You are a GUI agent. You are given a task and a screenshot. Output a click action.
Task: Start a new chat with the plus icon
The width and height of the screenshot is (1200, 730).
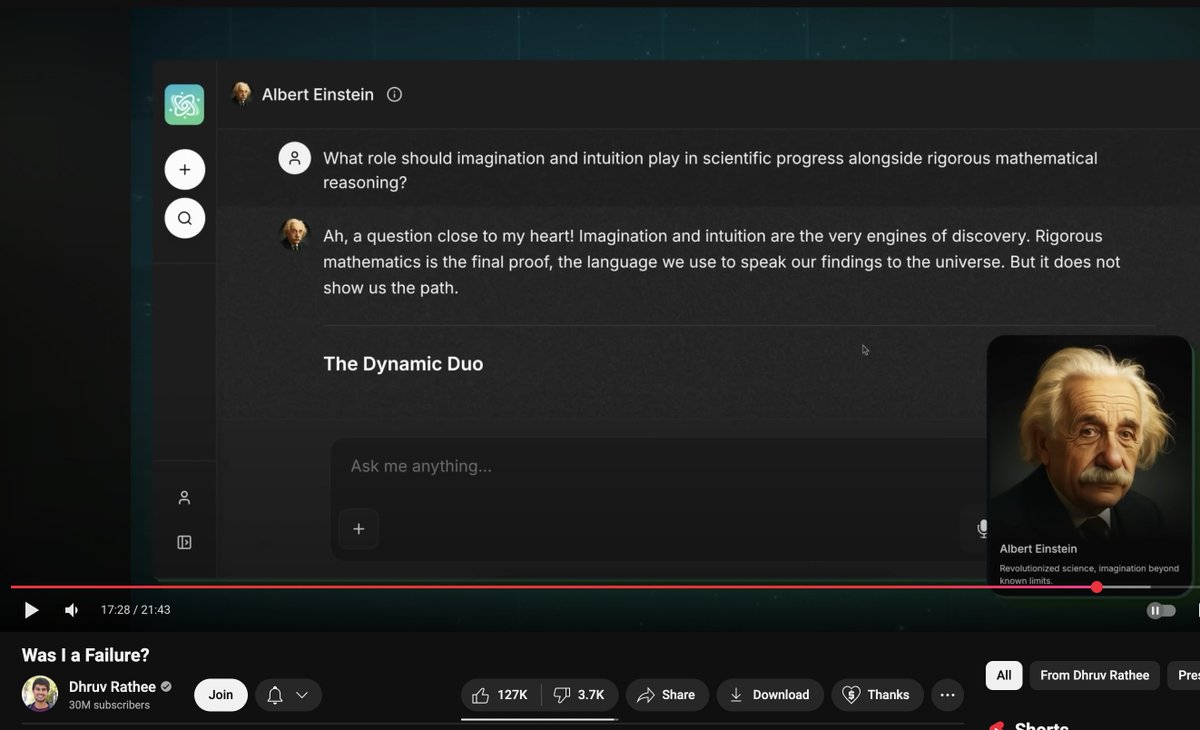click(184, 169)
